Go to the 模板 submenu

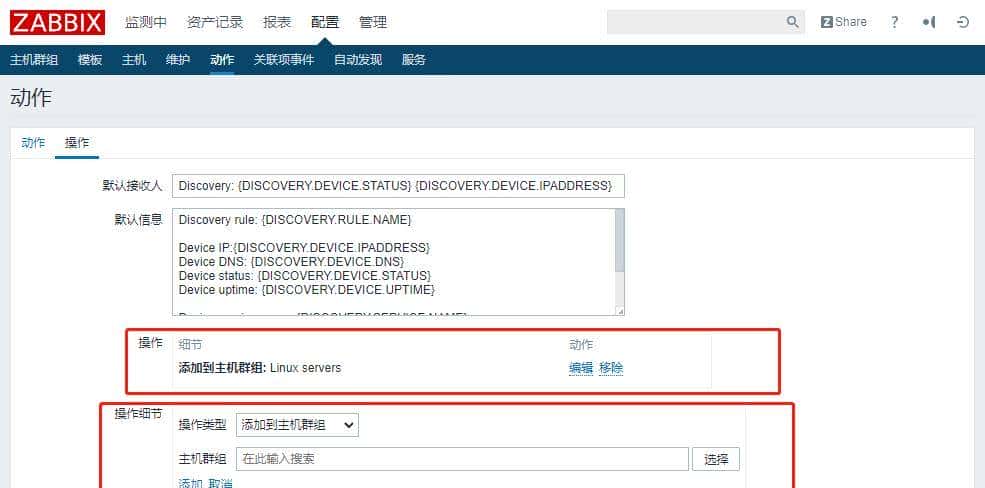click(90, 60)
